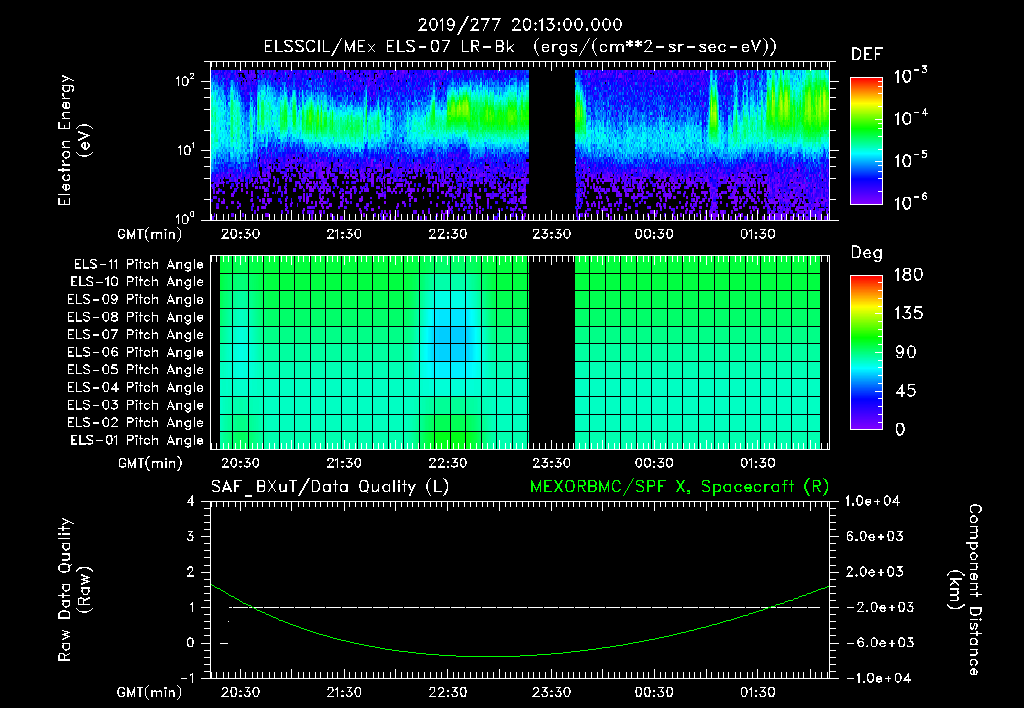
Task: Click the plot timestamp title 2019/277 20:13:00.000
Action: [520, 25]
